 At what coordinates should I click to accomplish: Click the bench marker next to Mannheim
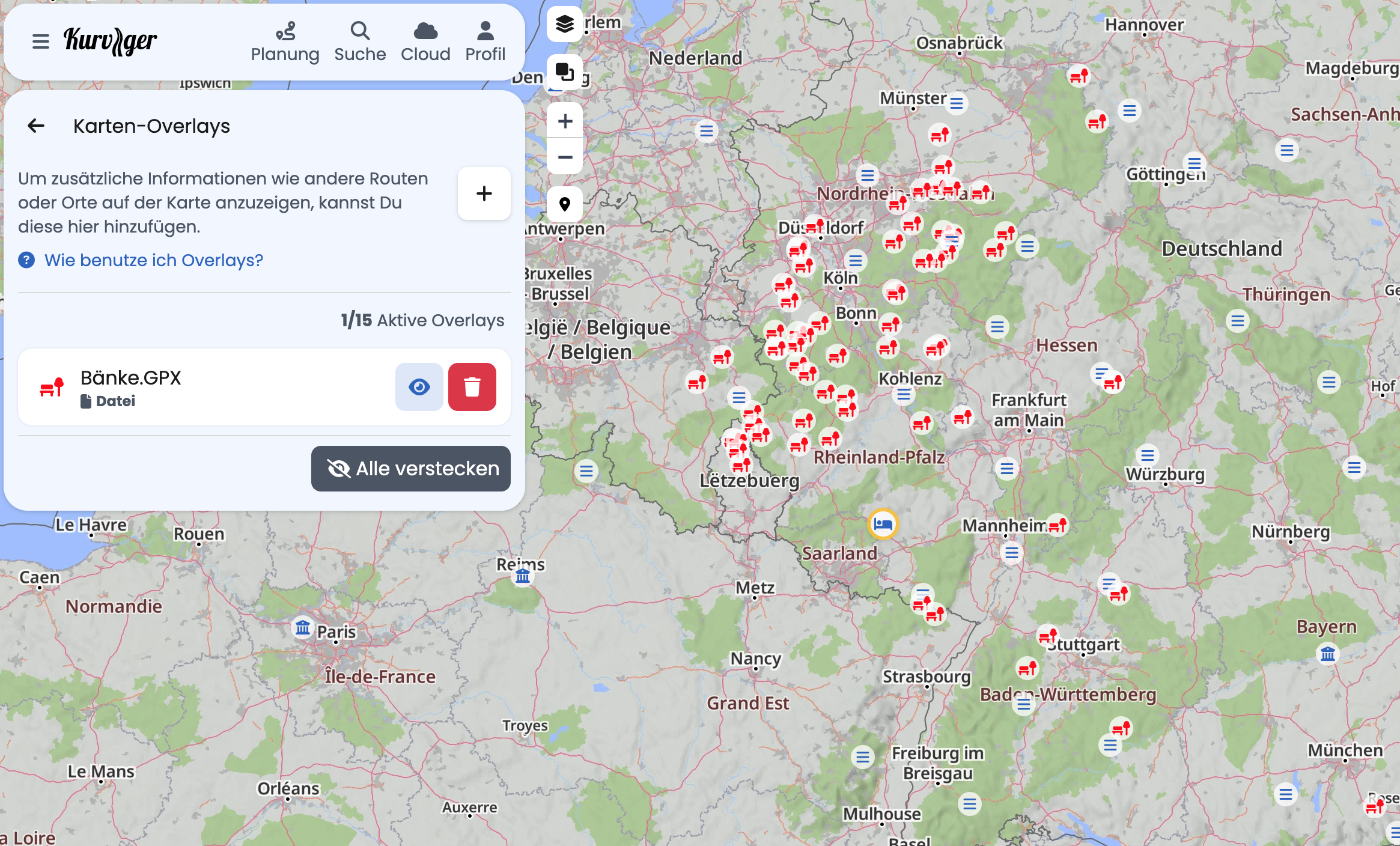click(x=1057, y=525)
